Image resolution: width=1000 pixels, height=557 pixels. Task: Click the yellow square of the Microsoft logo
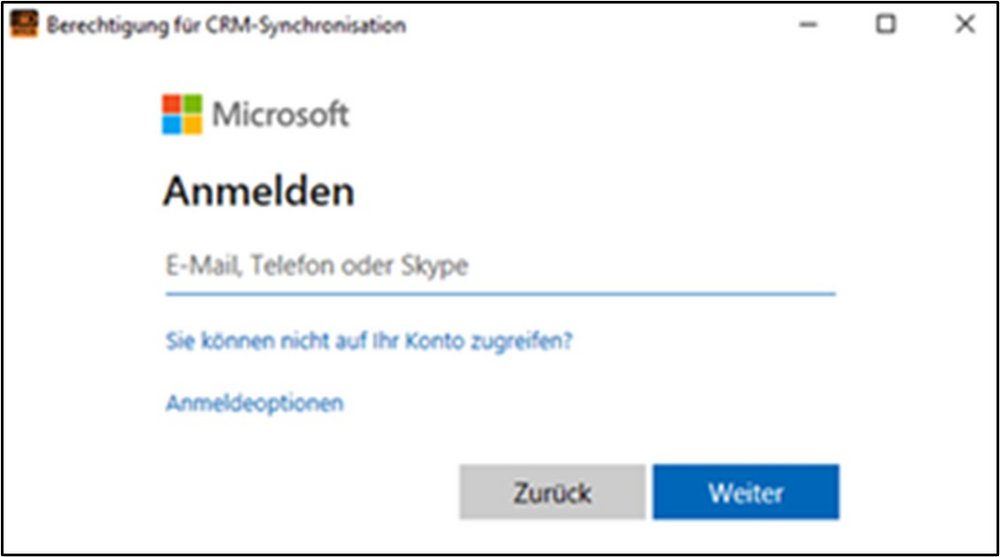[x=192, y=125]
